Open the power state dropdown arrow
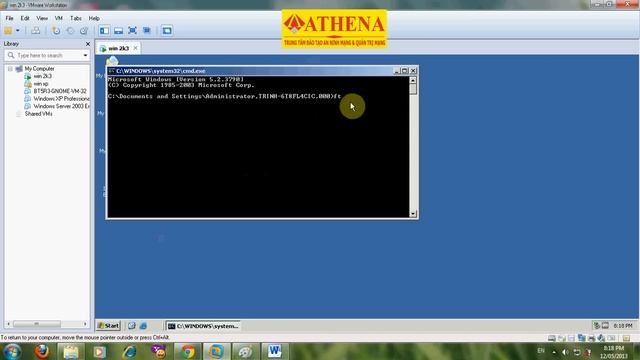The width and height of the screenshot is (640, 360). (x=18, y=31)
